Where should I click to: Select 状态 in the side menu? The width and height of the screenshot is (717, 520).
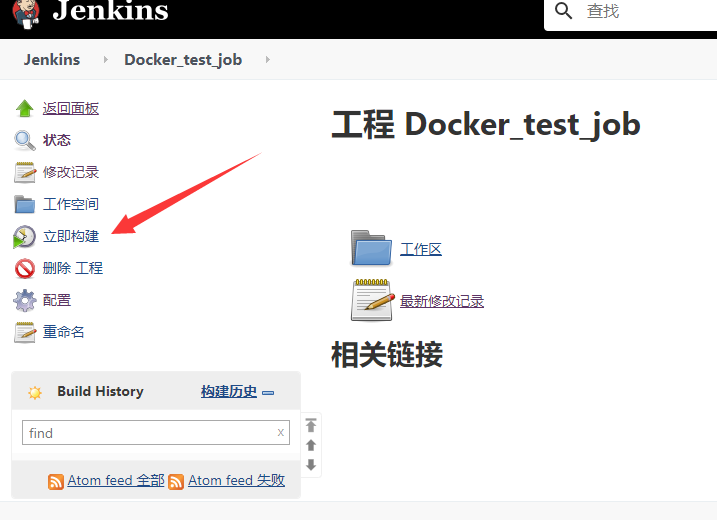(x=57, y=140)
